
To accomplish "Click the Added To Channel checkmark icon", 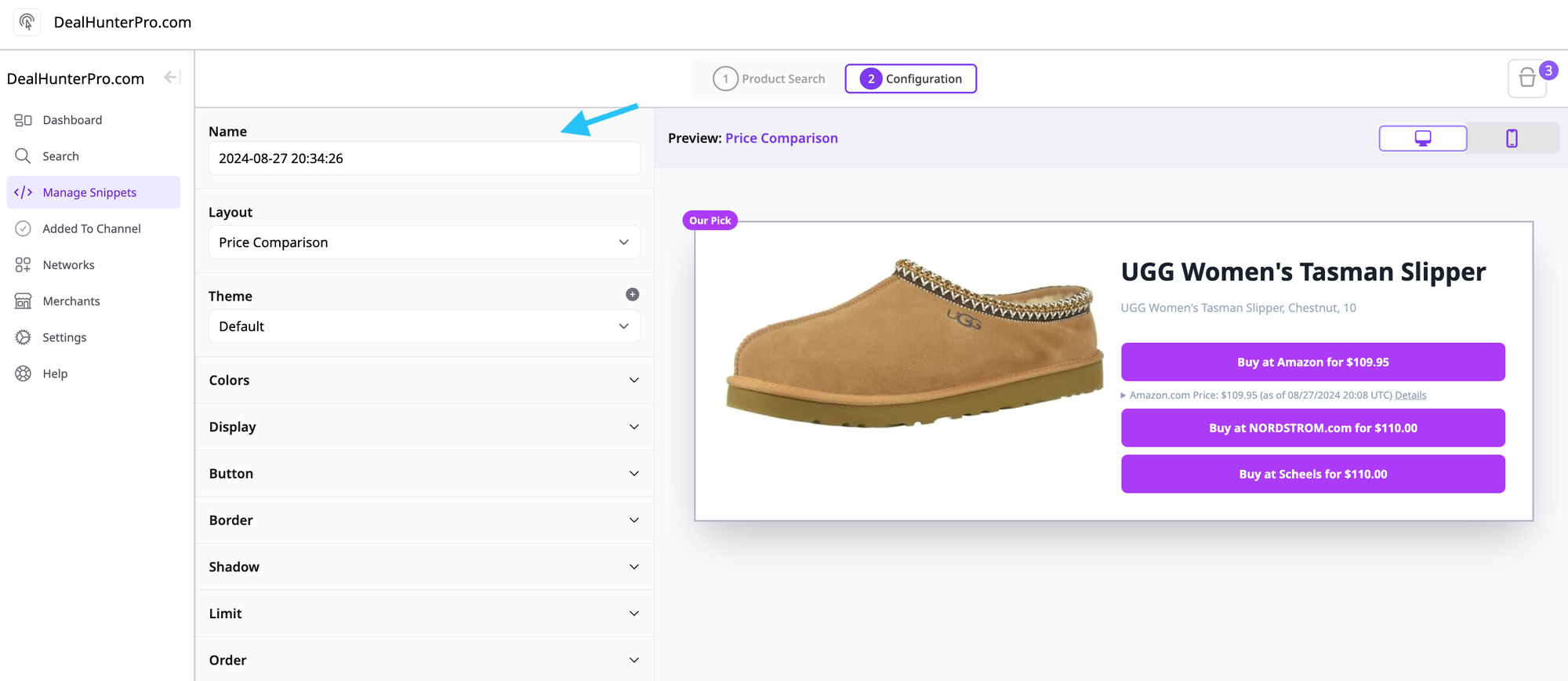I will click(24, 228).
